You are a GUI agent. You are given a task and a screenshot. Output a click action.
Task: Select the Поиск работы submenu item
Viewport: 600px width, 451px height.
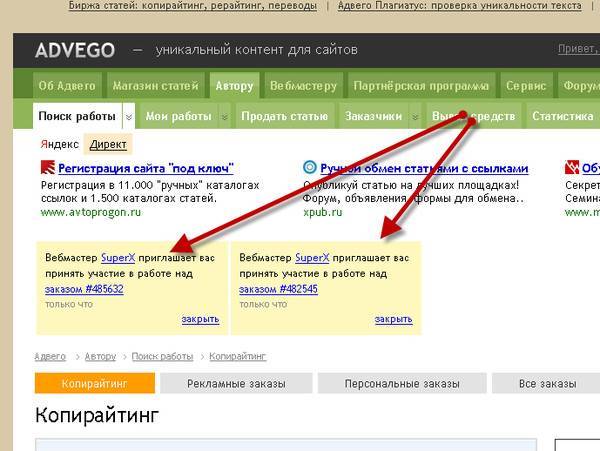pos(77,116)
